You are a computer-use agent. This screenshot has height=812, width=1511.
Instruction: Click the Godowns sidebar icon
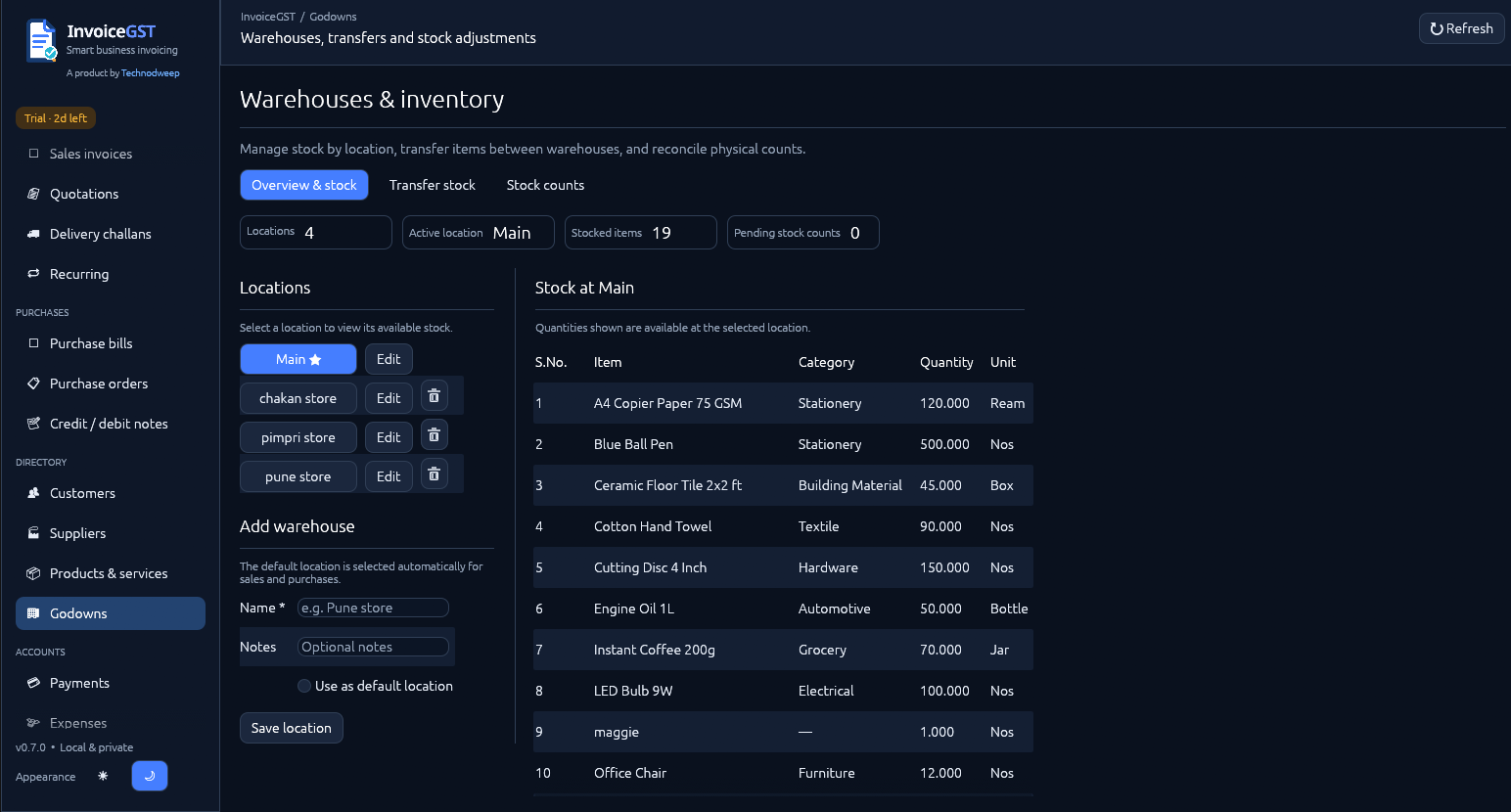(33, 613)
